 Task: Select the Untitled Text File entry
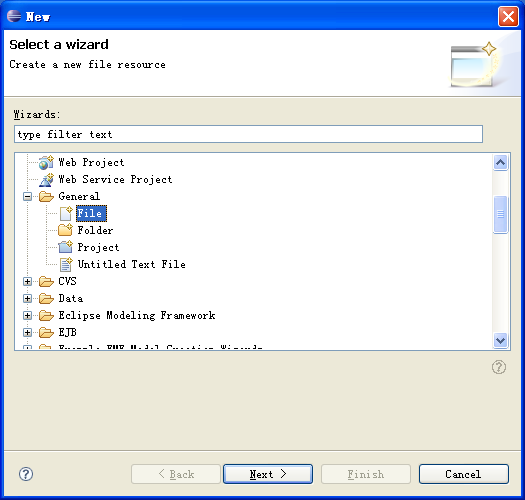point(132,265)
